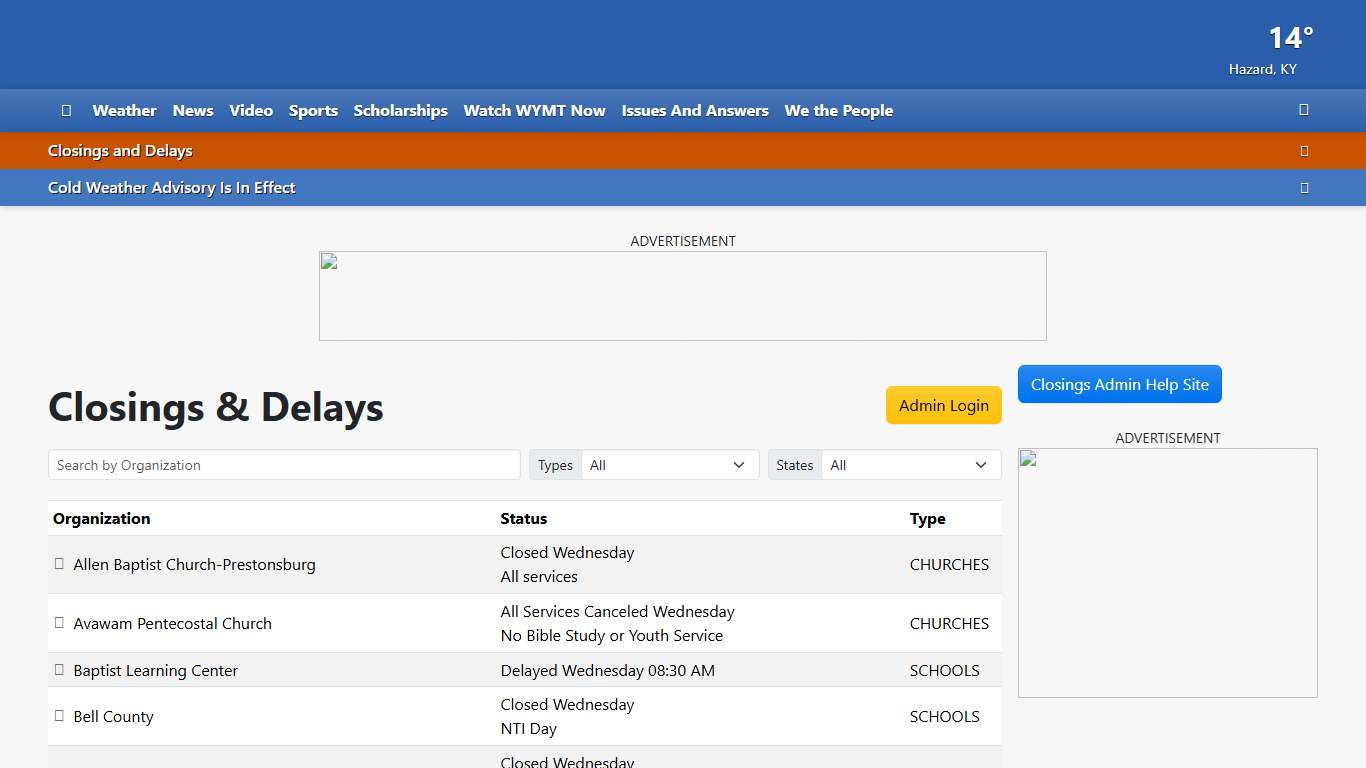Image resolution: width=1366 pixels, height=768 pixels.
Task: Click the icon on the Cold Weather Advisory bar
Action: click(x=1303, y=188)
